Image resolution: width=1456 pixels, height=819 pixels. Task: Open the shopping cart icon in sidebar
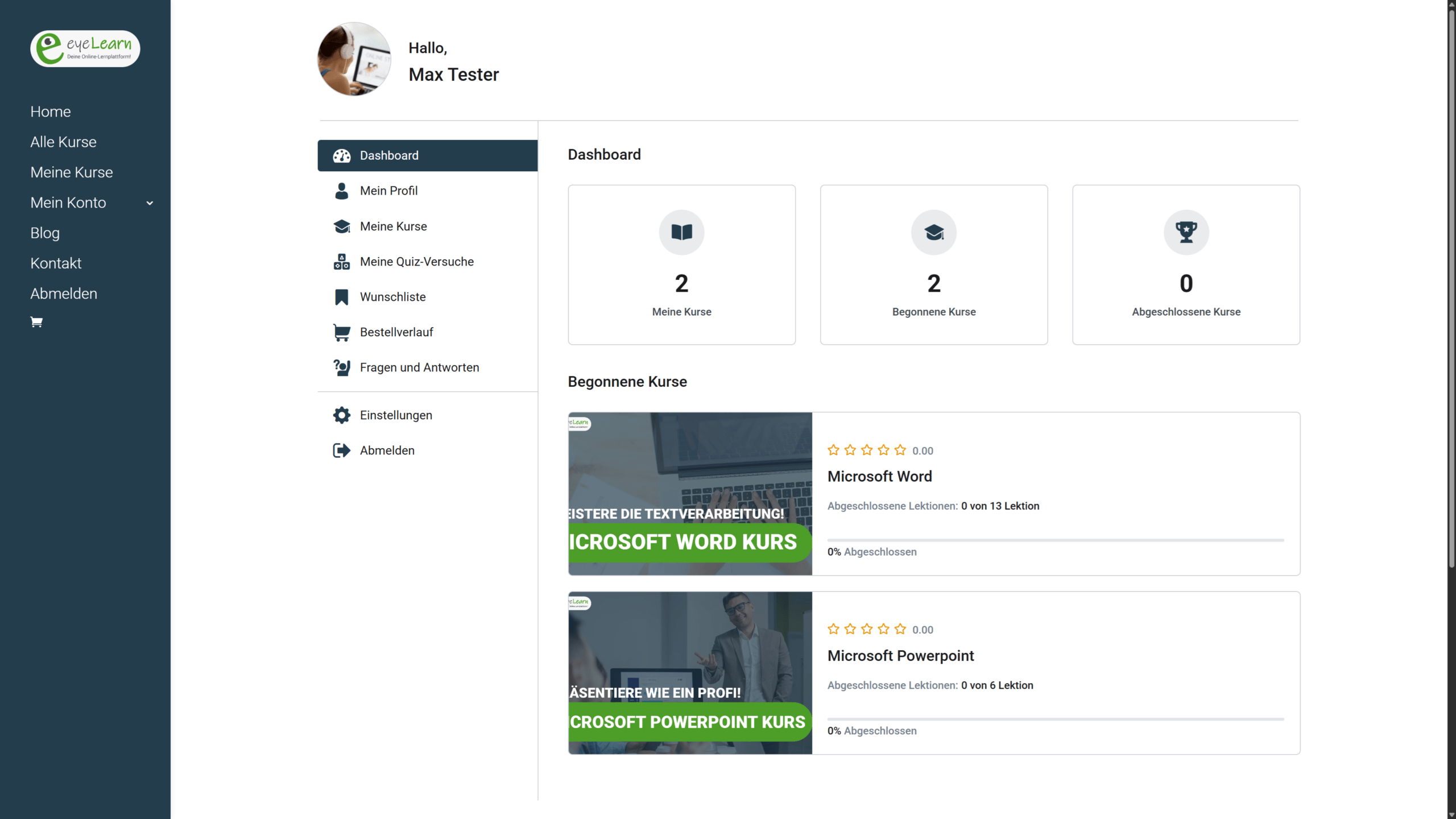[x=36, y=322]
